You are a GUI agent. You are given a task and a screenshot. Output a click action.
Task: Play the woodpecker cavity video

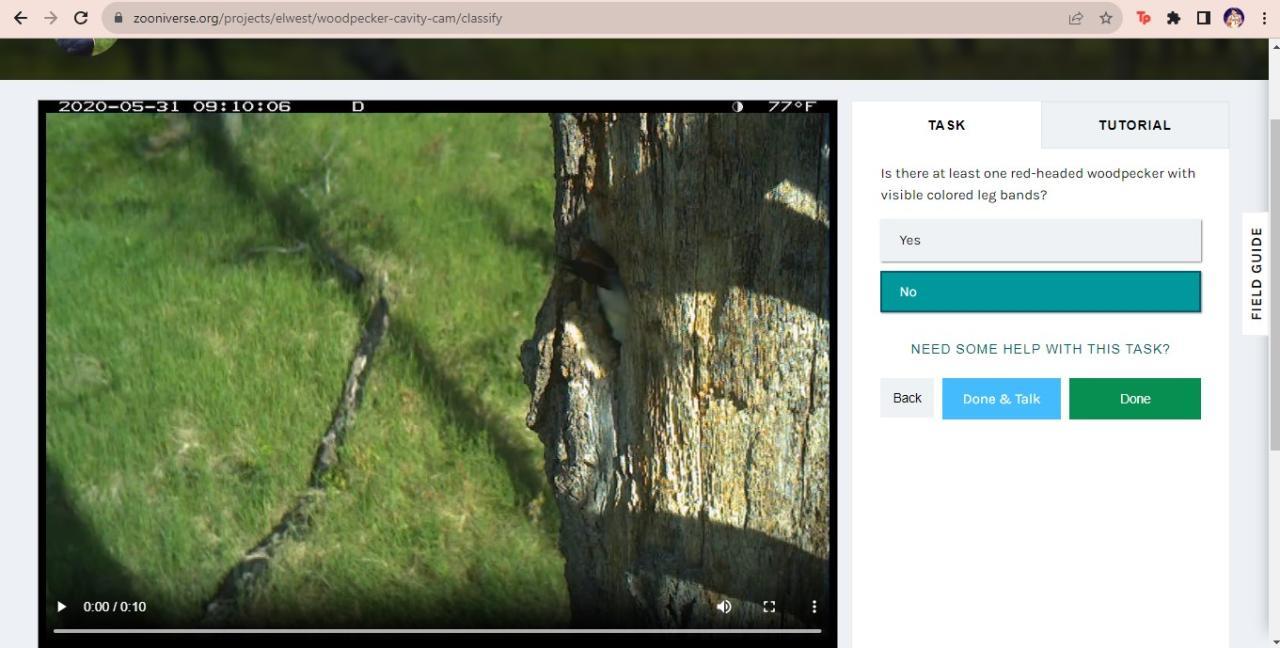tap(62, 606)
